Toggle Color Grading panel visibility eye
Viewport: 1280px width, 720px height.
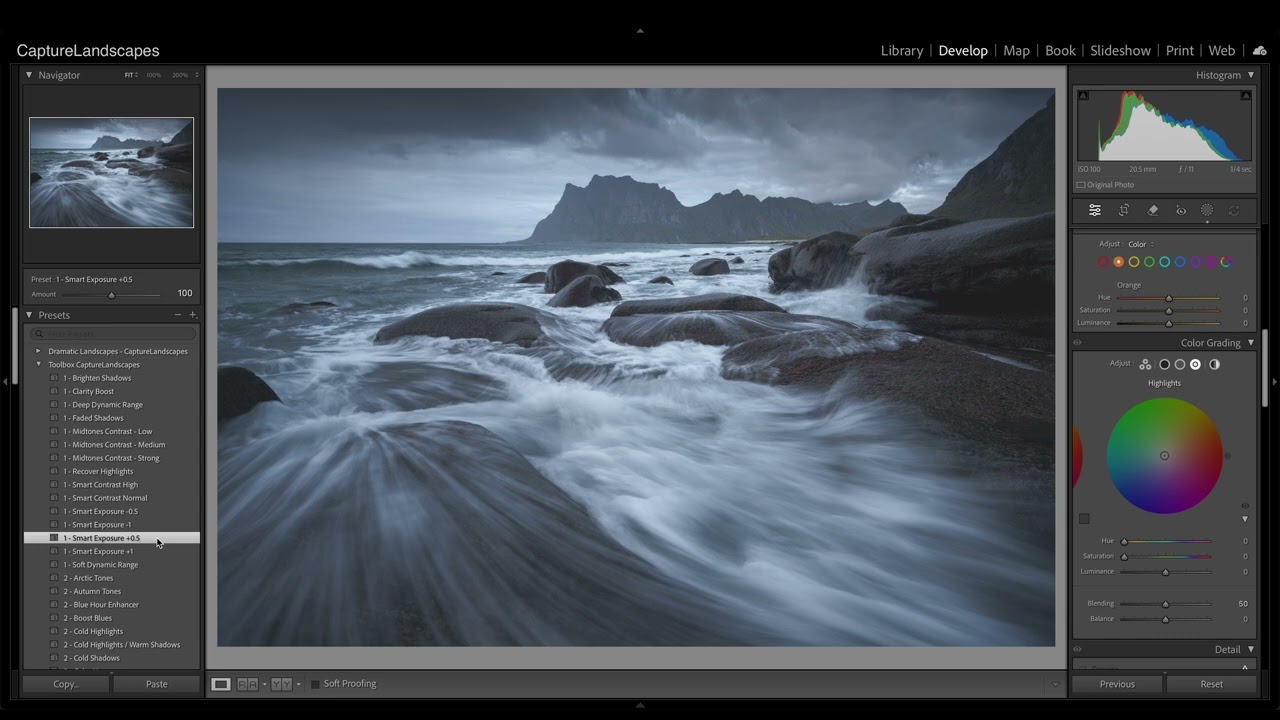click(x=1077, y=343)
